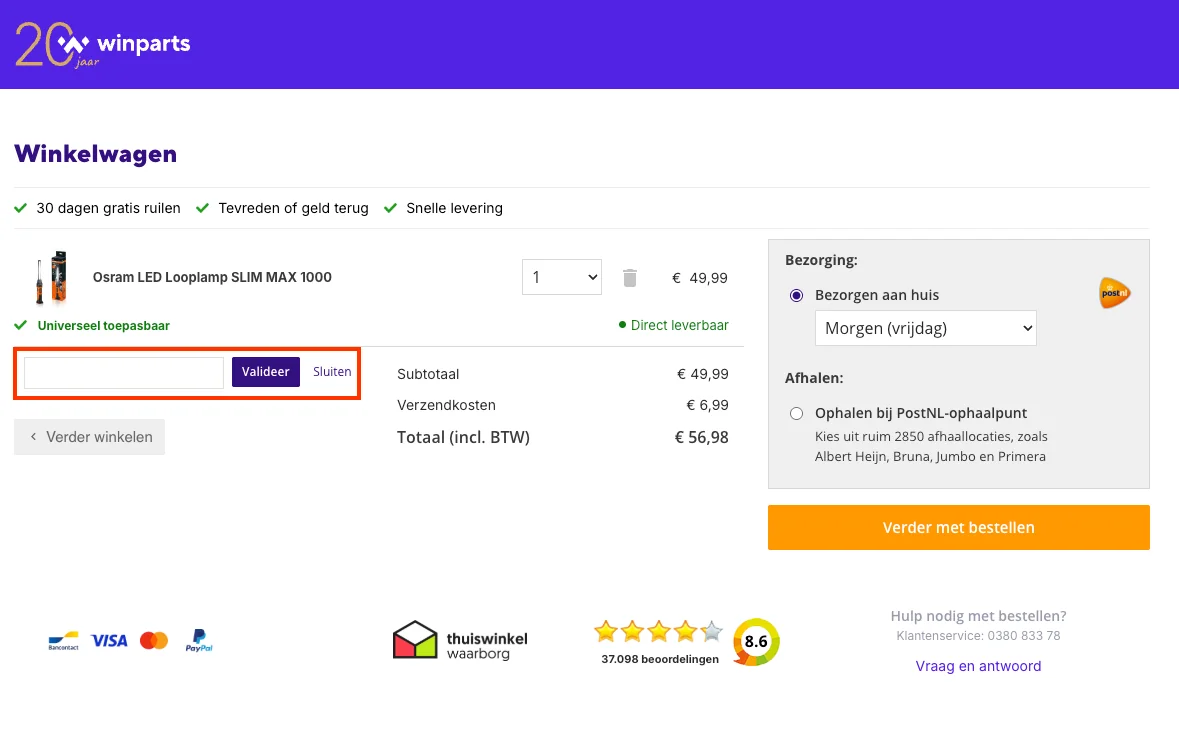Open Vraag en antwoord help page
The width and height of the screenshot is (1179, 729).
[978, 665]
